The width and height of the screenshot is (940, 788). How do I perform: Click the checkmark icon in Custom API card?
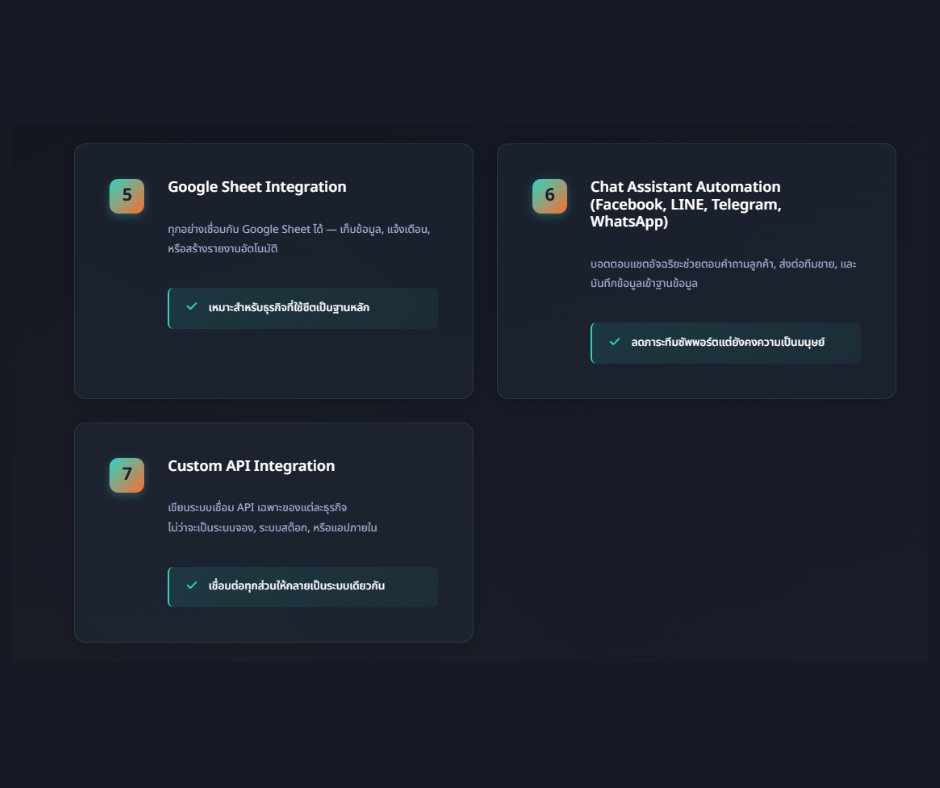pos(192,586)
